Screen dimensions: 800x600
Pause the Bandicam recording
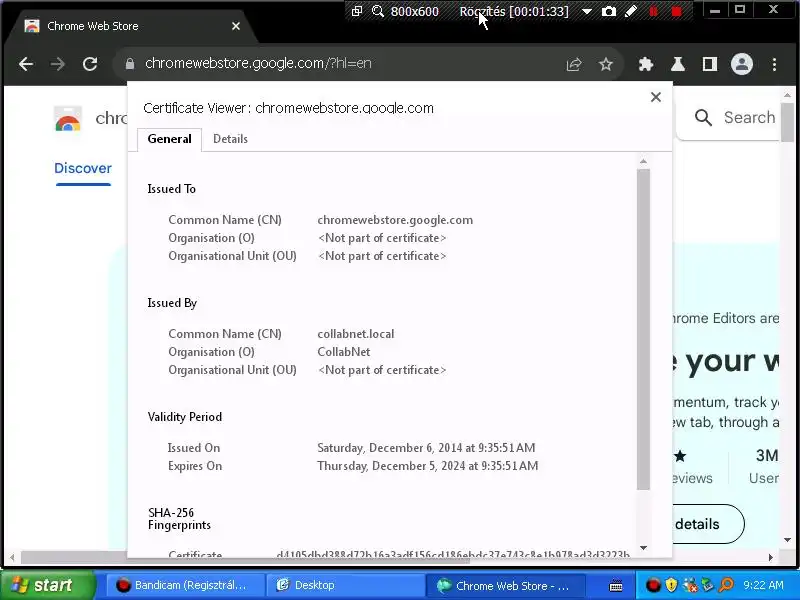[x=654, y=11]
